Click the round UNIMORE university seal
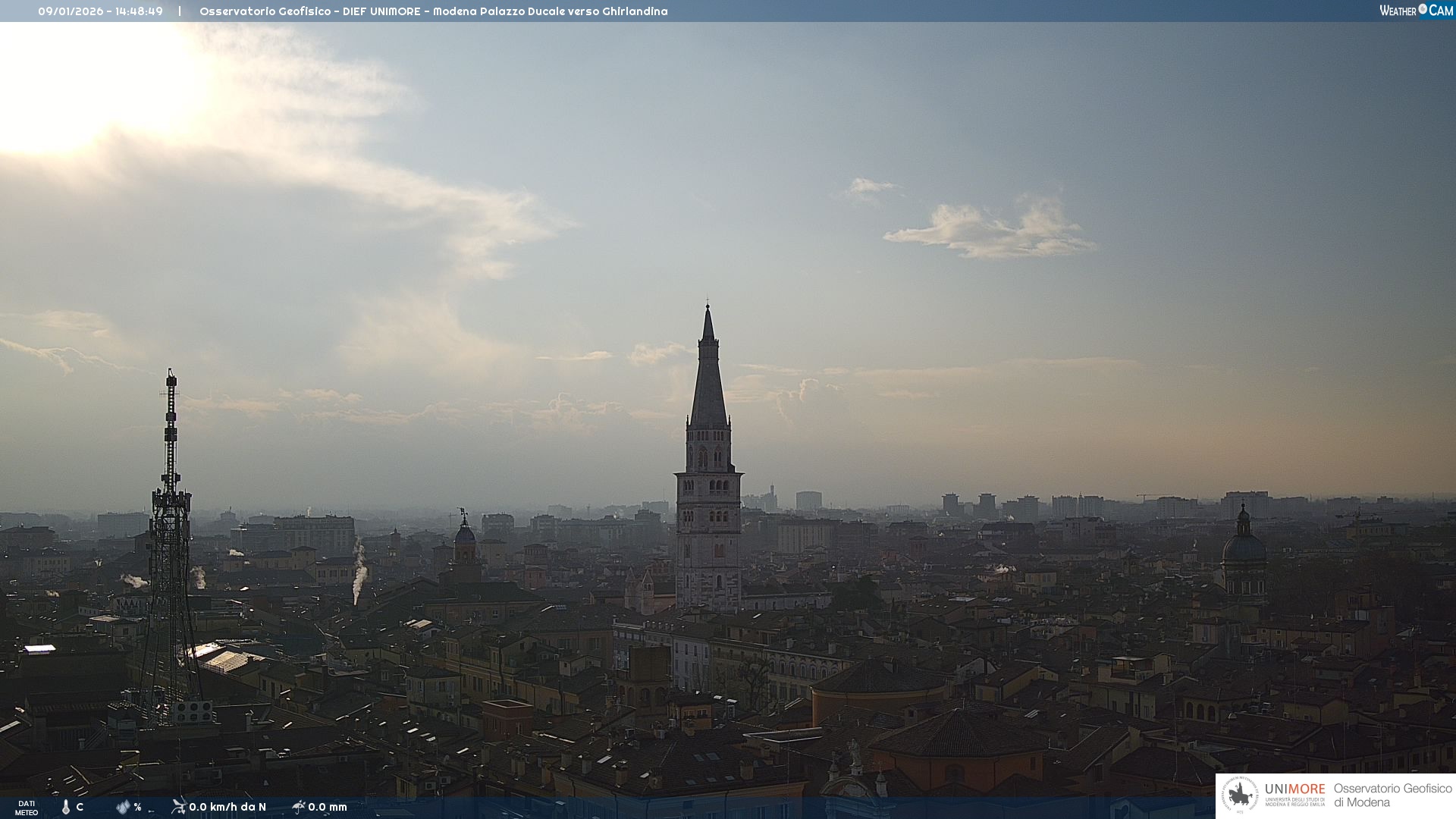 1240,795
